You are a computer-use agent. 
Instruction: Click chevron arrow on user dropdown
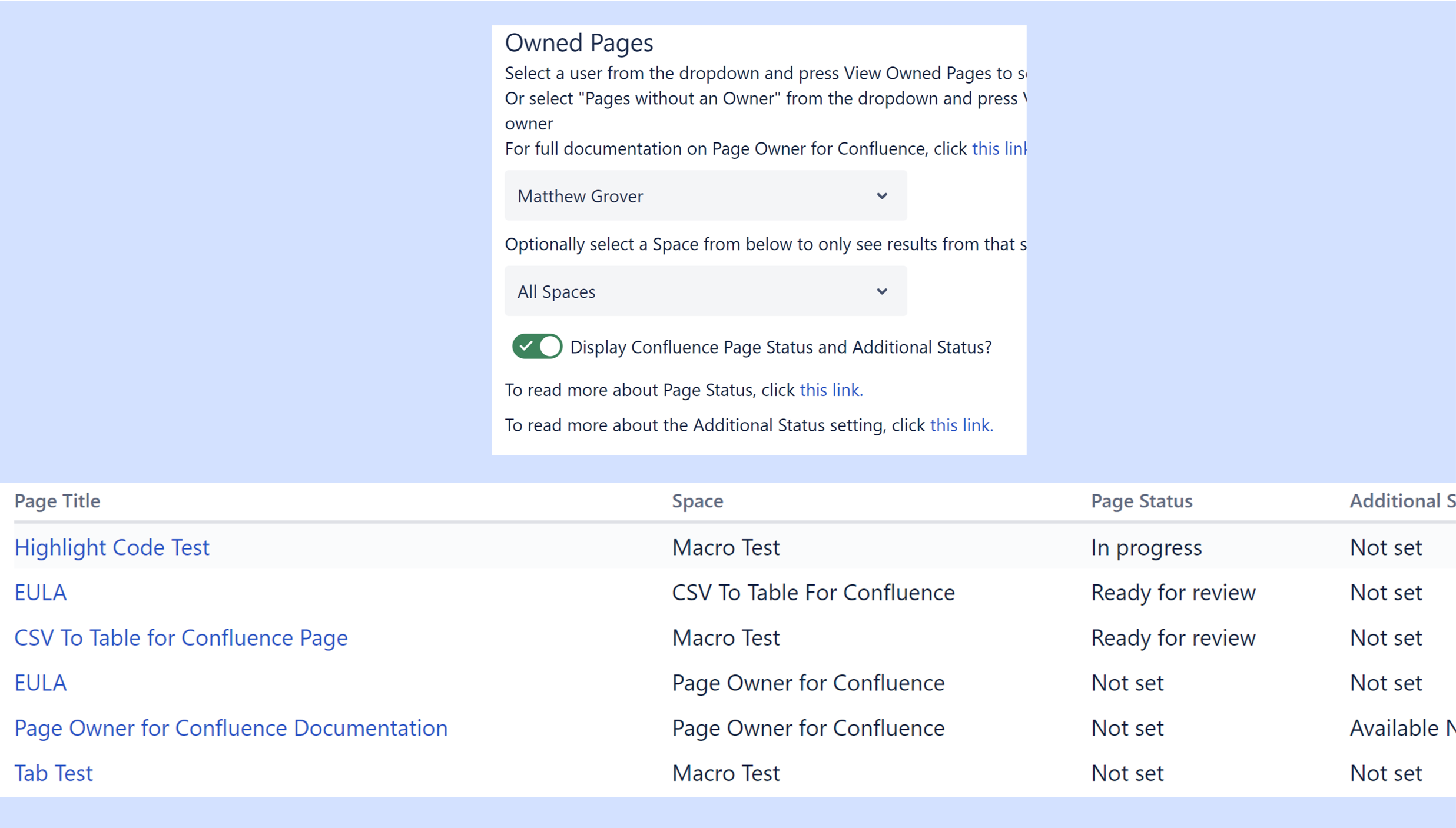point(881,196)
